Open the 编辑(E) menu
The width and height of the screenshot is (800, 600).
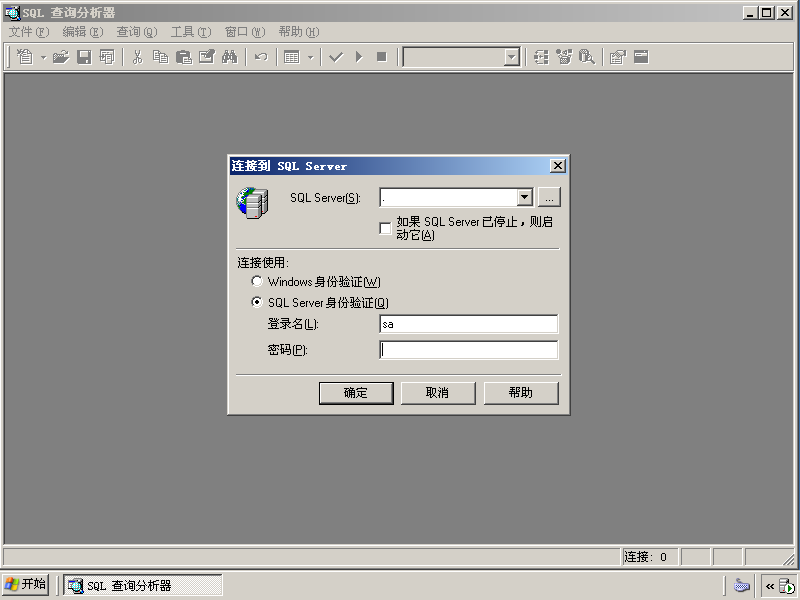pyautogui.click(x=83, y=32)
